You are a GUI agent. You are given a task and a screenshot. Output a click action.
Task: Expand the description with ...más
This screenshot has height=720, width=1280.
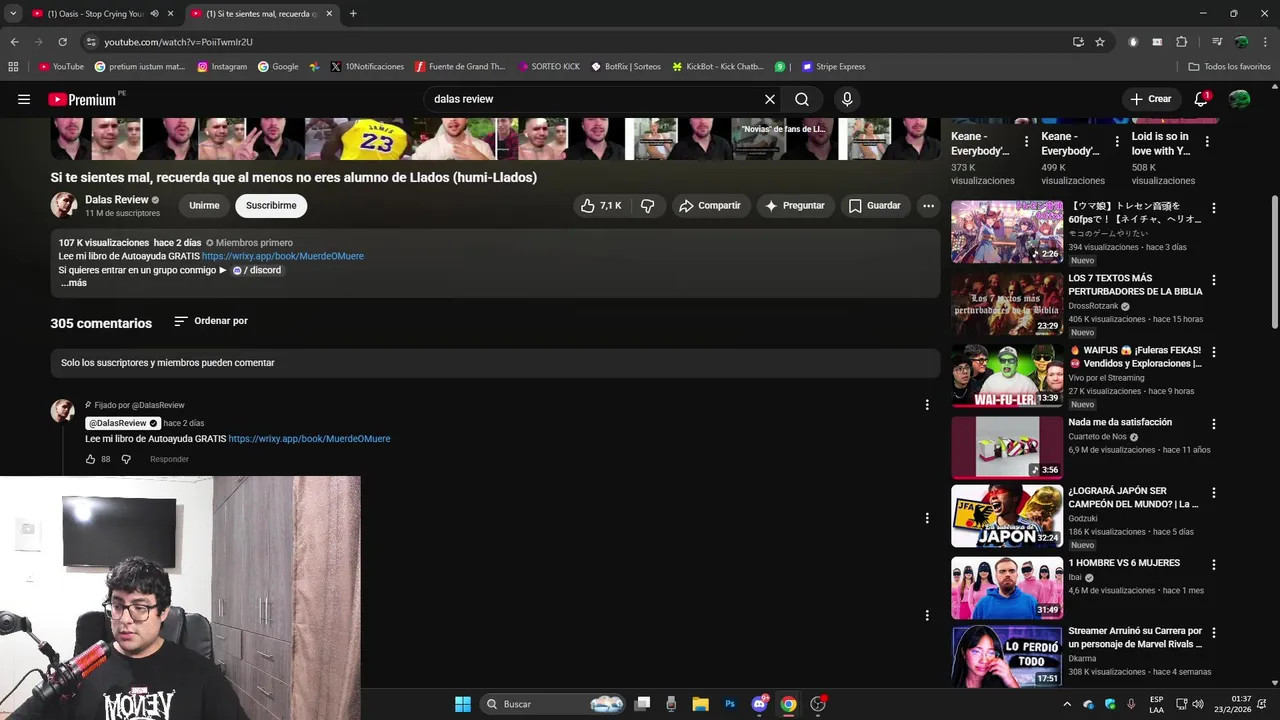tap(74, 283)
